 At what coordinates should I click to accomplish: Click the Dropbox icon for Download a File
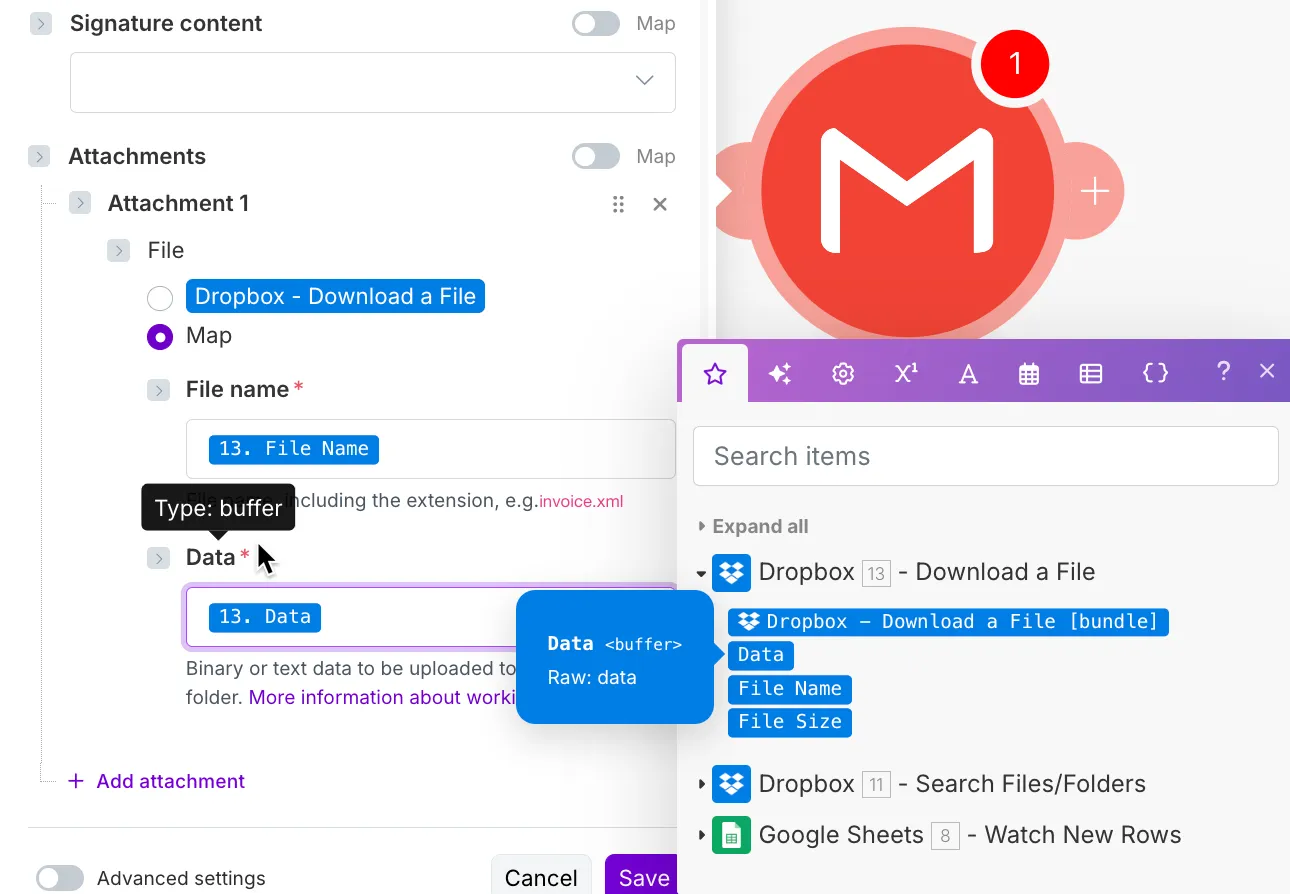click(731, 573)
